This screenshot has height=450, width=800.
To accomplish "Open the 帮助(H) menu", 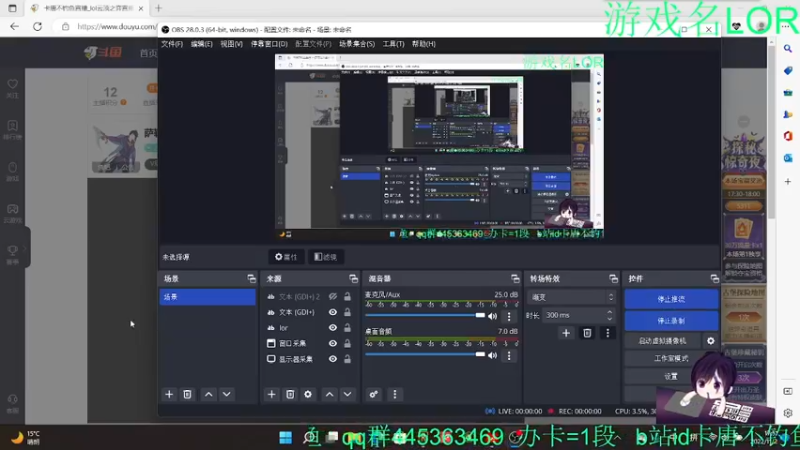I will pos(424,44).
